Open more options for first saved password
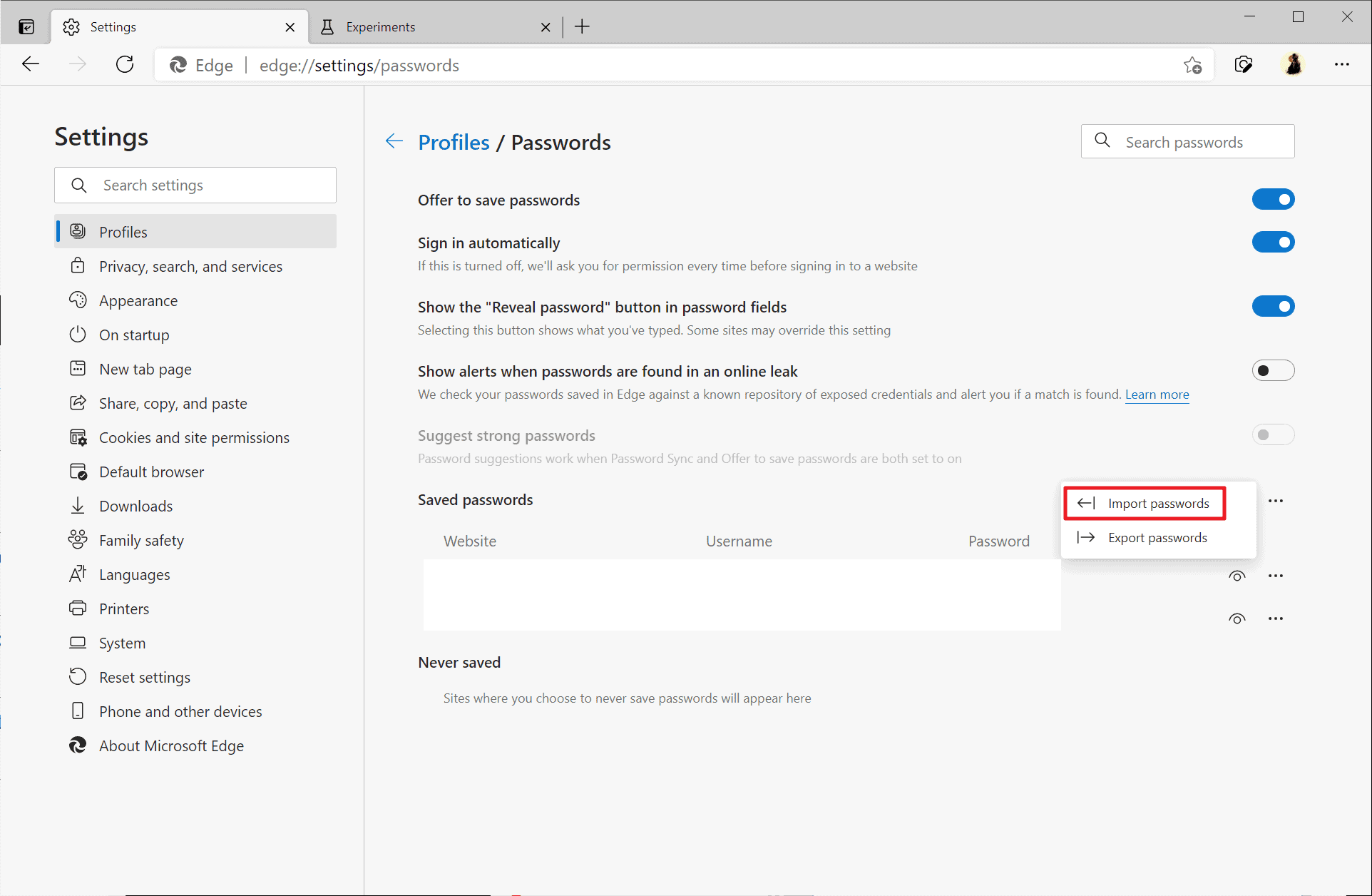1372x896 pixels. 1276,576
